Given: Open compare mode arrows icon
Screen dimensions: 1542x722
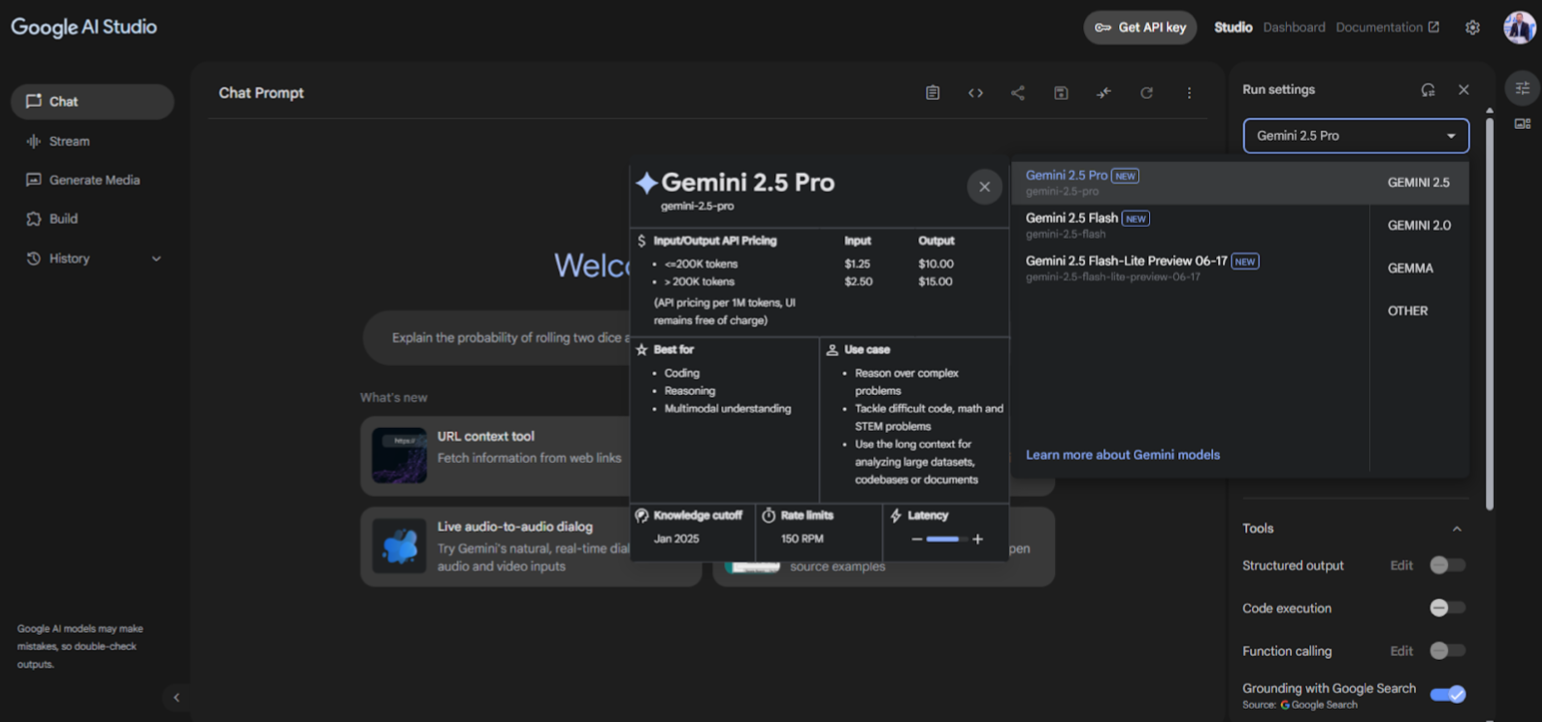Looking at the screenshot, I should point(1104,93).
